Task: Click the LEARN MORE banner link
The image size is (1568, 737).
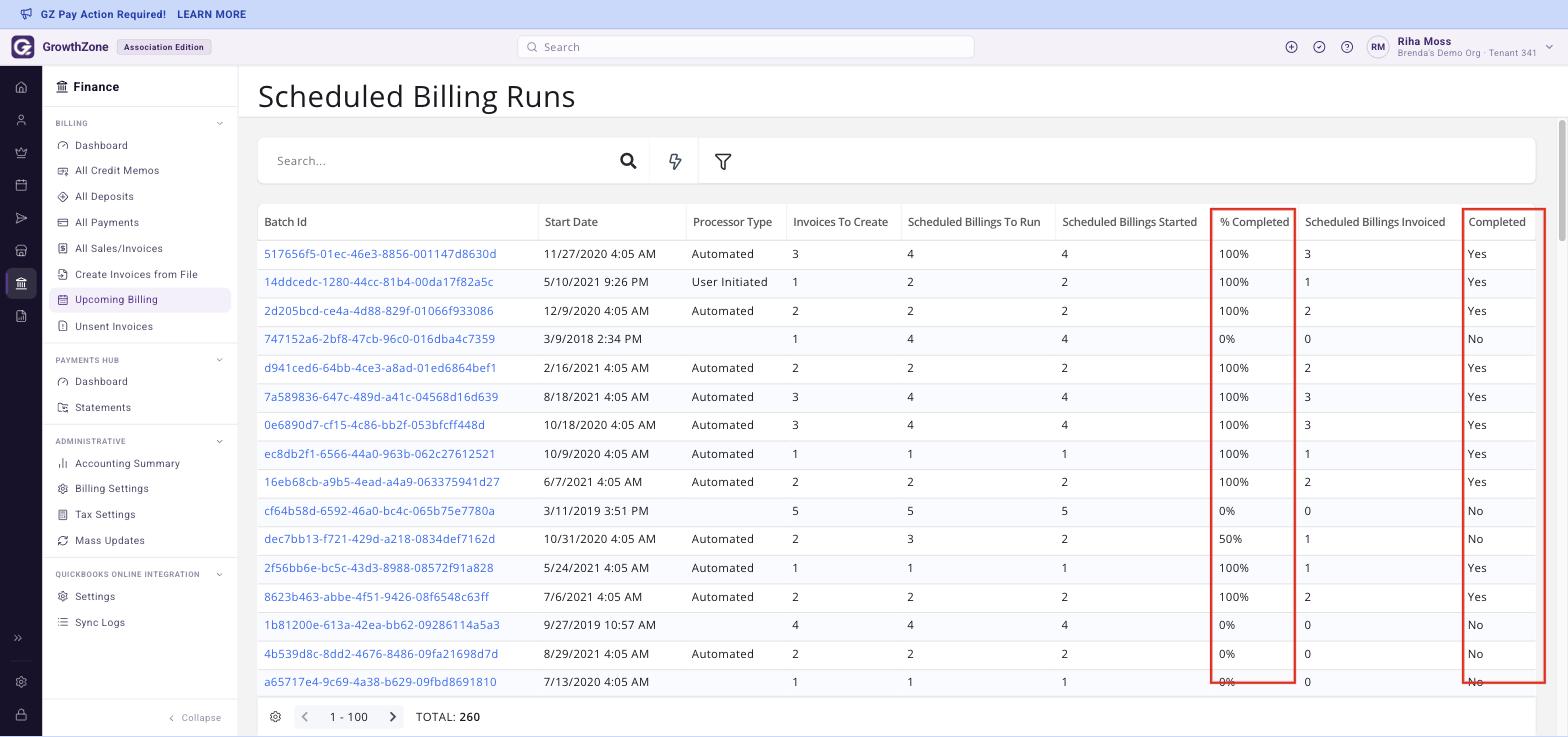Action: click(x=211, y=15)
